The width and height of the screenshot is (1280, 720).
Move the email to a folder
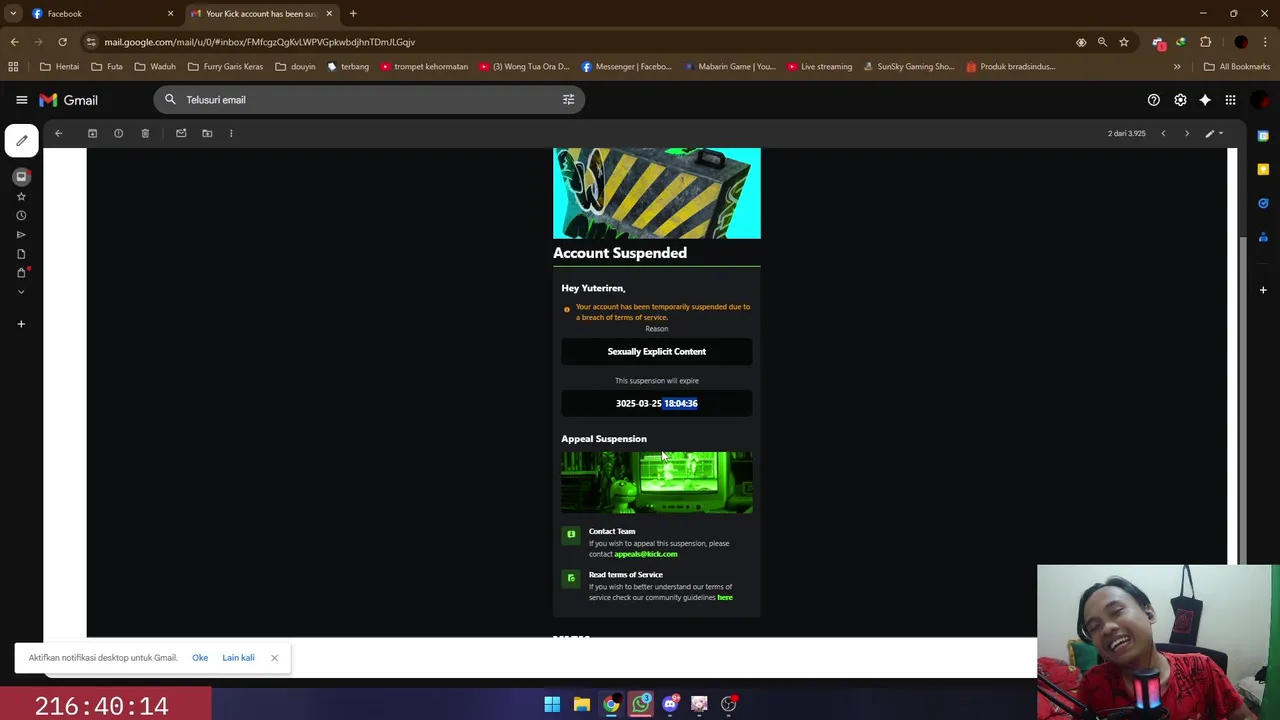click(207, 133)
